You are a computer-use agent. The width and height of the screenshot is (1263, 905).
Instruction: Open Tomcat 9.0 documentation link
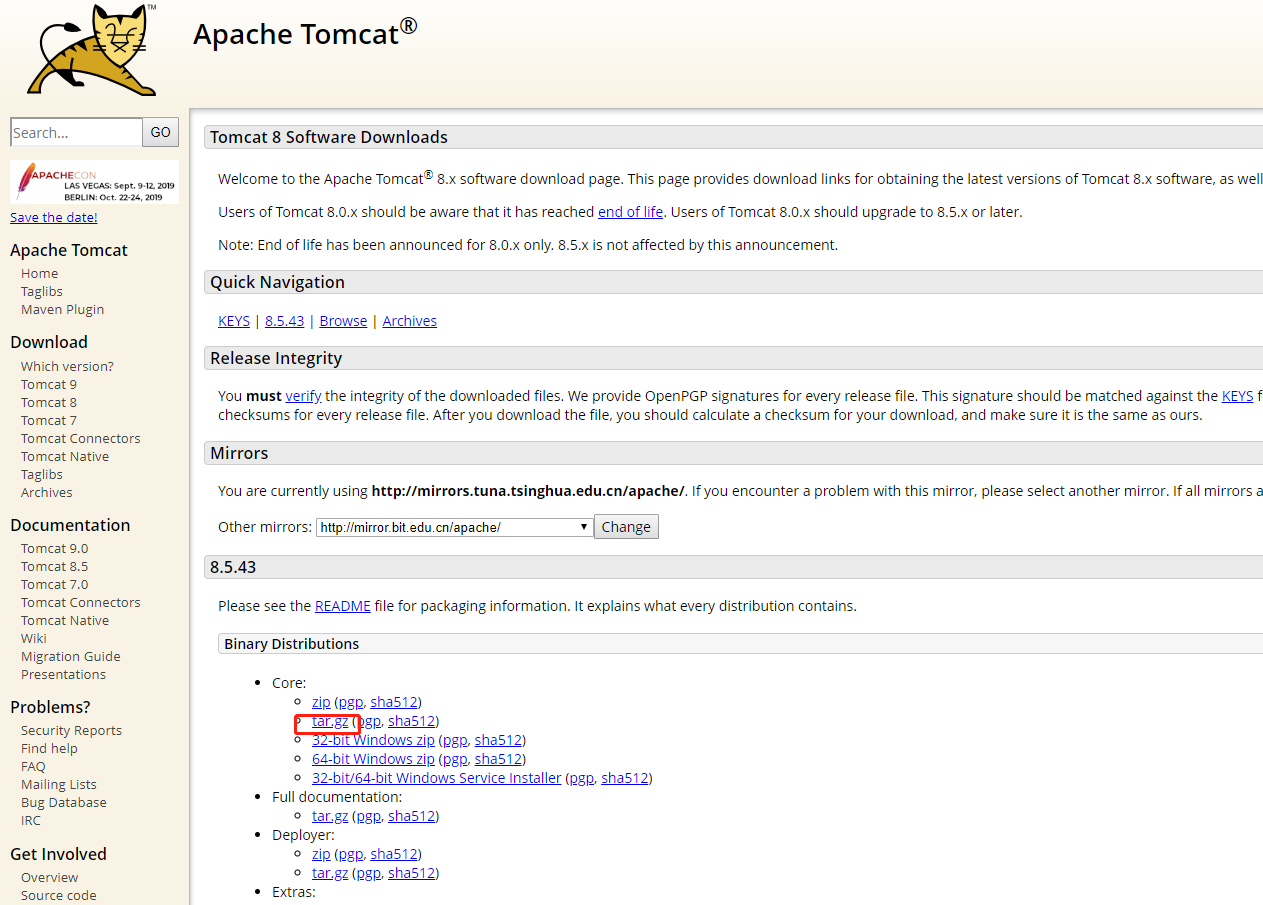tap(55, 548)
